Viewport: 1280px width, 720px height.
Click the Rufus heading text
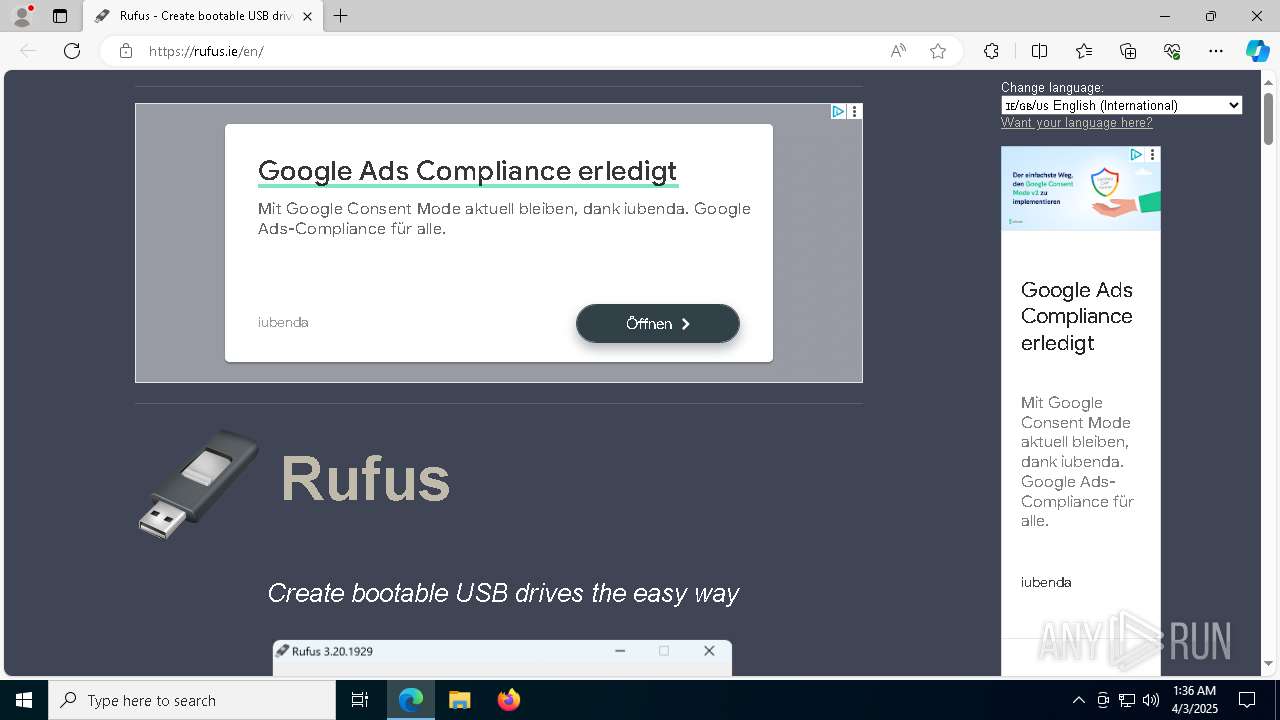(x=365, y=478)
